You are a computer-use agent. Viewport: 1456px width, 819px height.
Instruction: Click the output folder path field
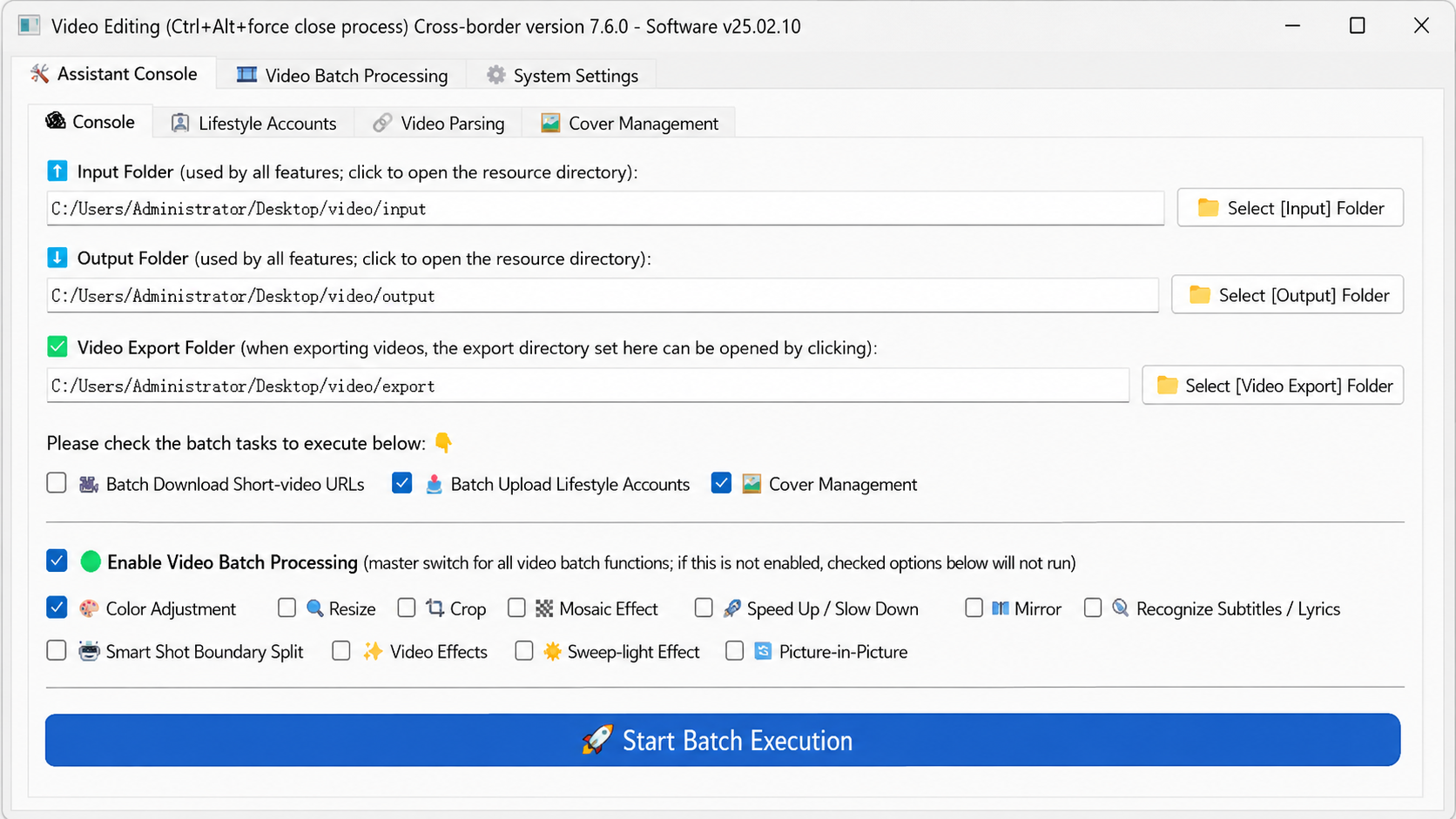point(603,296)
